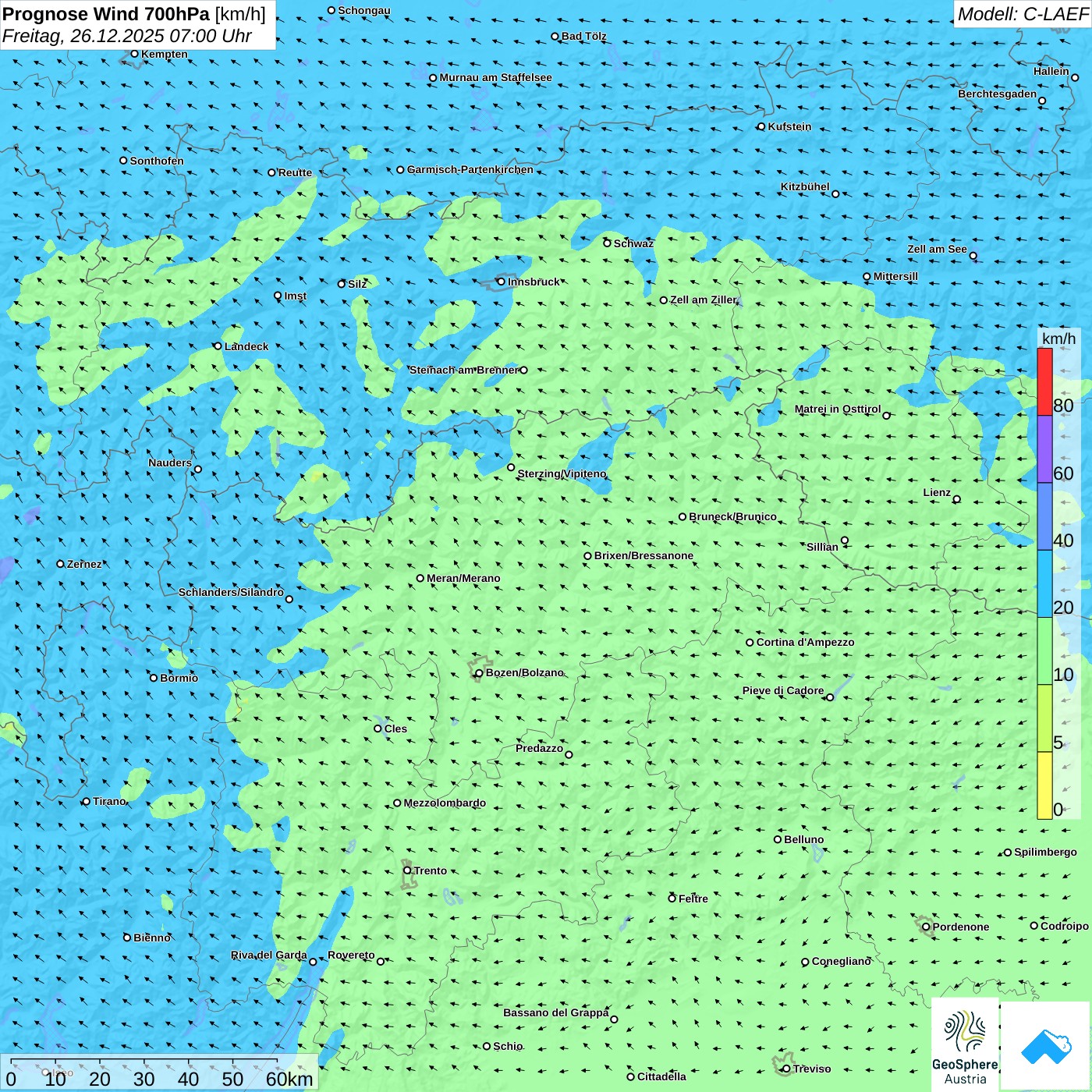
Task: Click the '60km' scale bar label
Action: pyautogui.click(x=289, y=1079)
